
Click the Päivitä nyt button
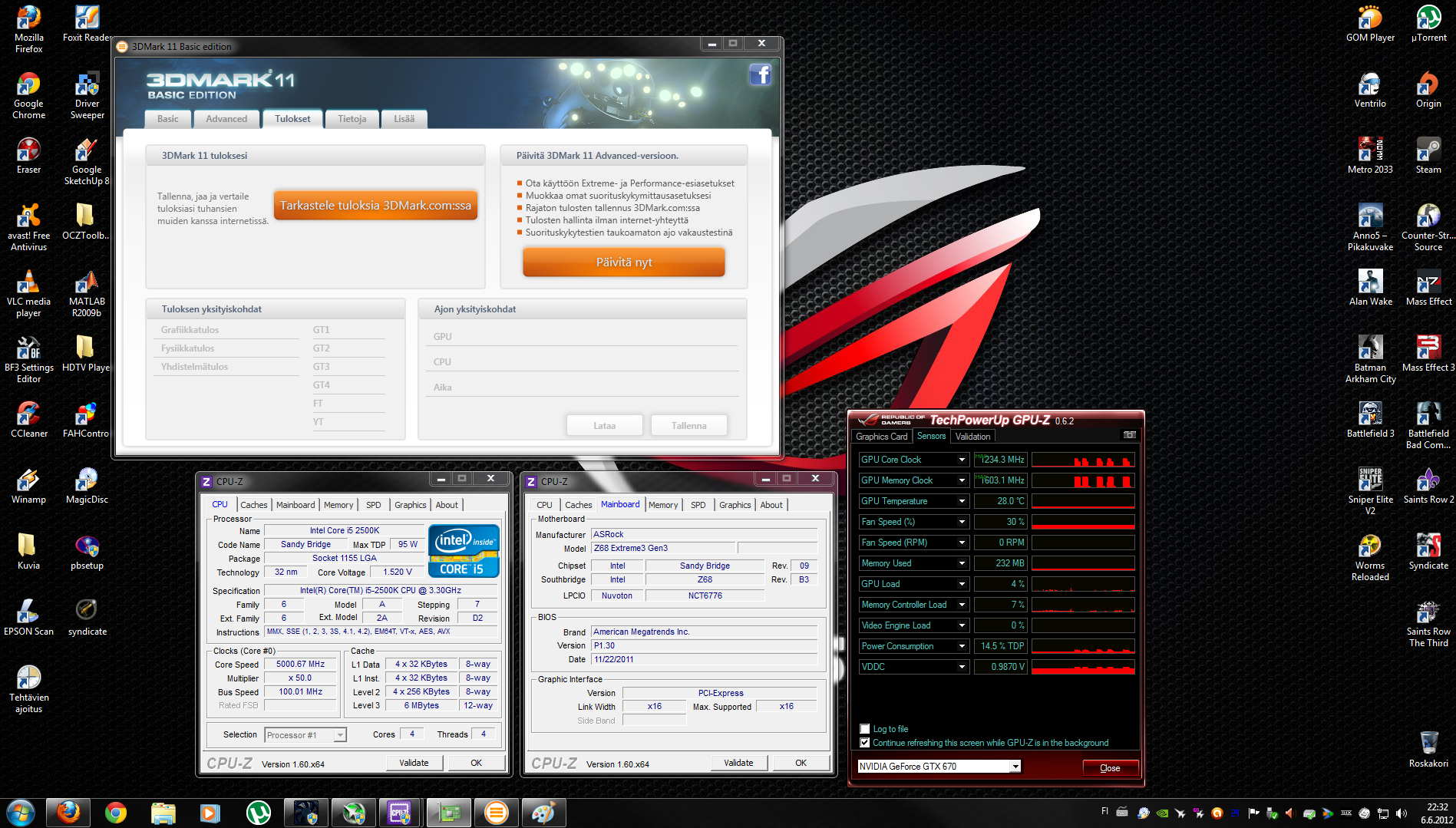pos(624,262)
